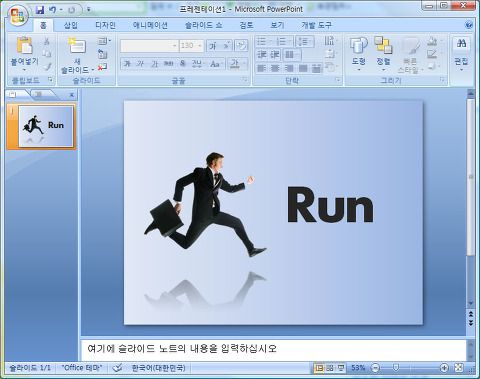Delete the slide using the red X icon
Image resolution: width=480 pixels, height=379 pixels.
[102, 67]
